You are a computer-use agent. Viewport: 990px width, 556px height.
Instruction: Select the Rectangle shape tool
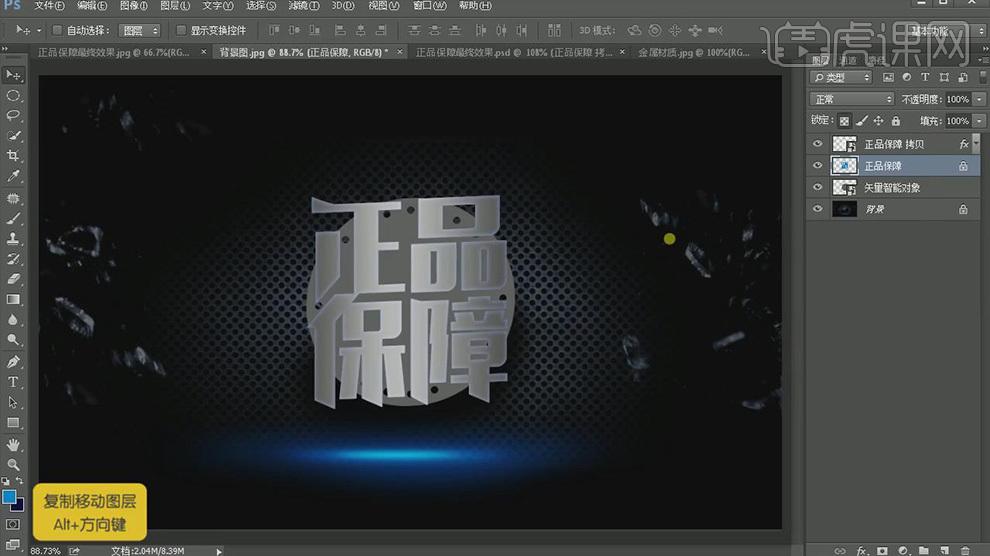coord(13,423)
